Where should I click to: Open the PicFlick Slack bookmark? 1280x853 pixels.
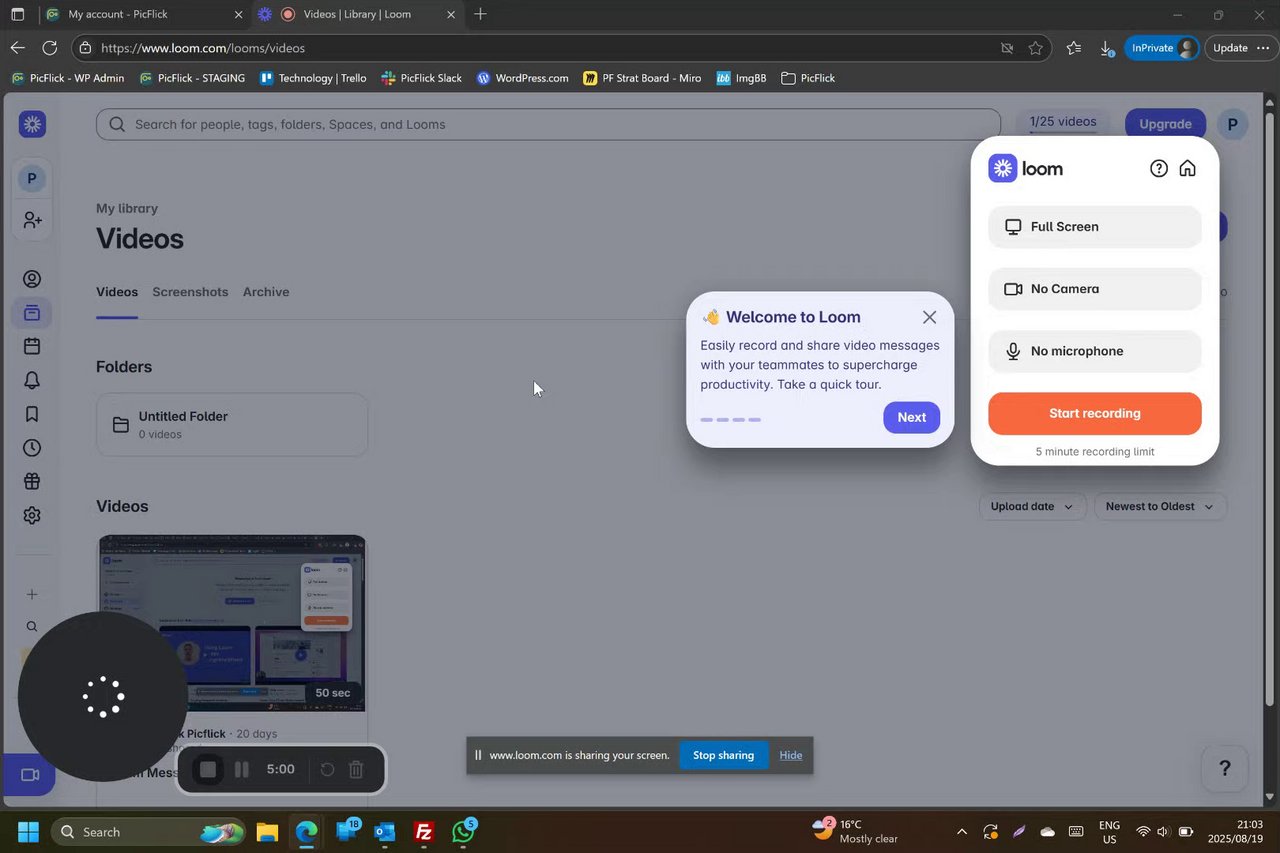click(421, 78)
